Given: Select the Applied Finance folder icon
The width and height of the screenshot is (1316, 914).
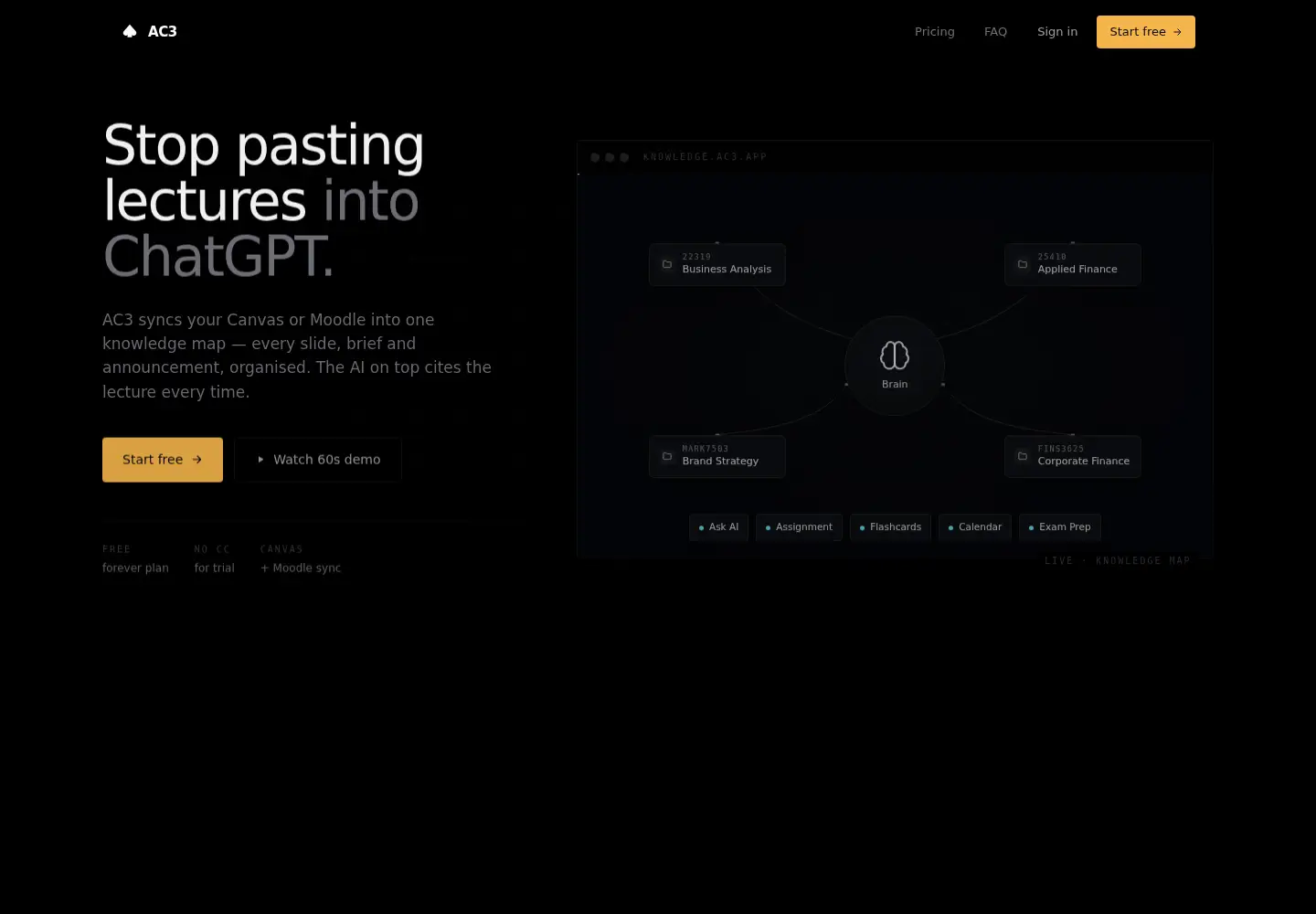Looking at the screenshot, I should click(1023, 264).
